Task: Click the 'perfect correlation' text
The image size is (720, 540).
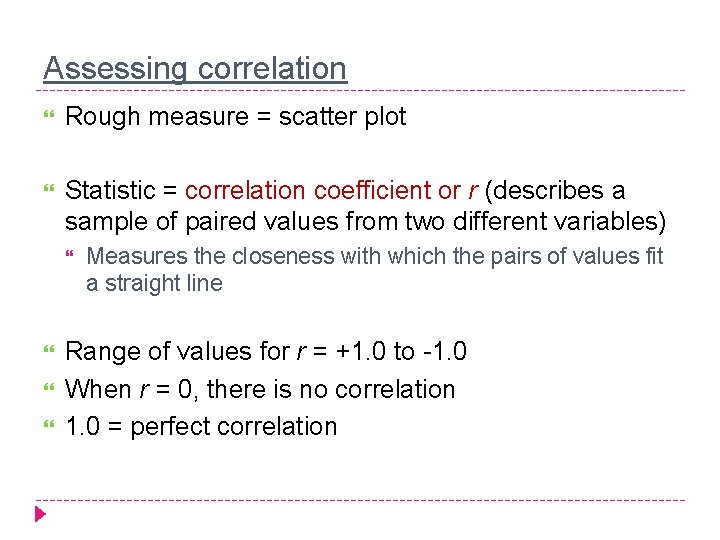Action: pos(234,427)
